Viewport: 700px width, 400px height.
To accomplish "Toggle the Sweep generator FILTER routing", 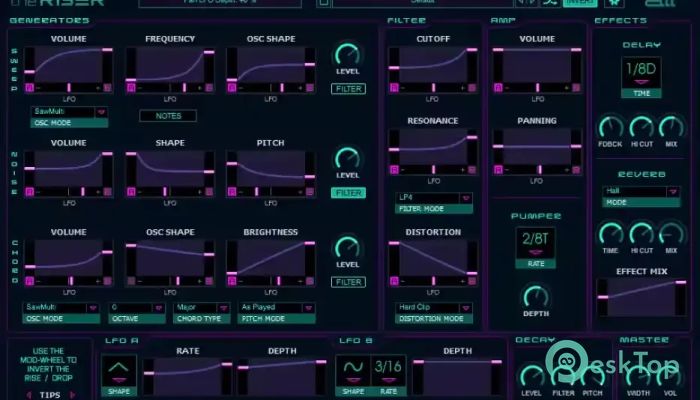I will 347,89.
